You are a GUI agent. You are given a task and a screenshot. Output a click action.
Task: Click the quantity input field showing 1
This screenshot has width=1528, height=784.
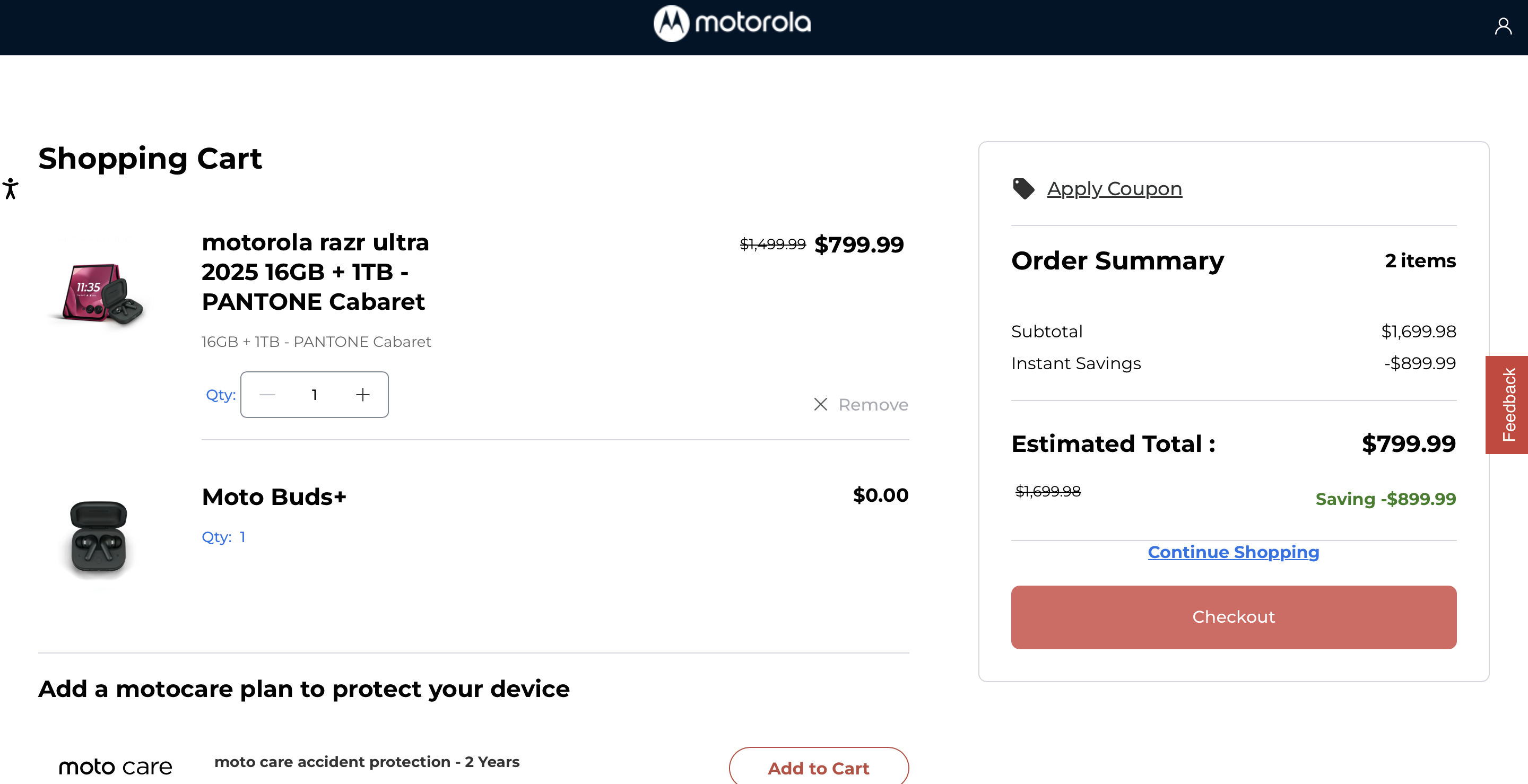(x=315, y=394)
